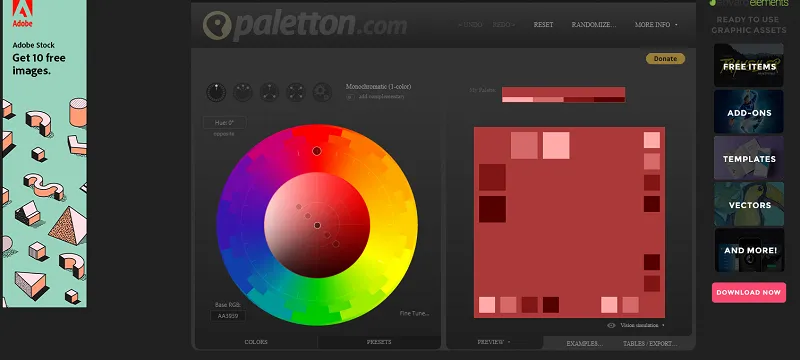Click the Donate button
Viewport: 800px width, 360px height.
pyautogui.click(x=665, y=59)
